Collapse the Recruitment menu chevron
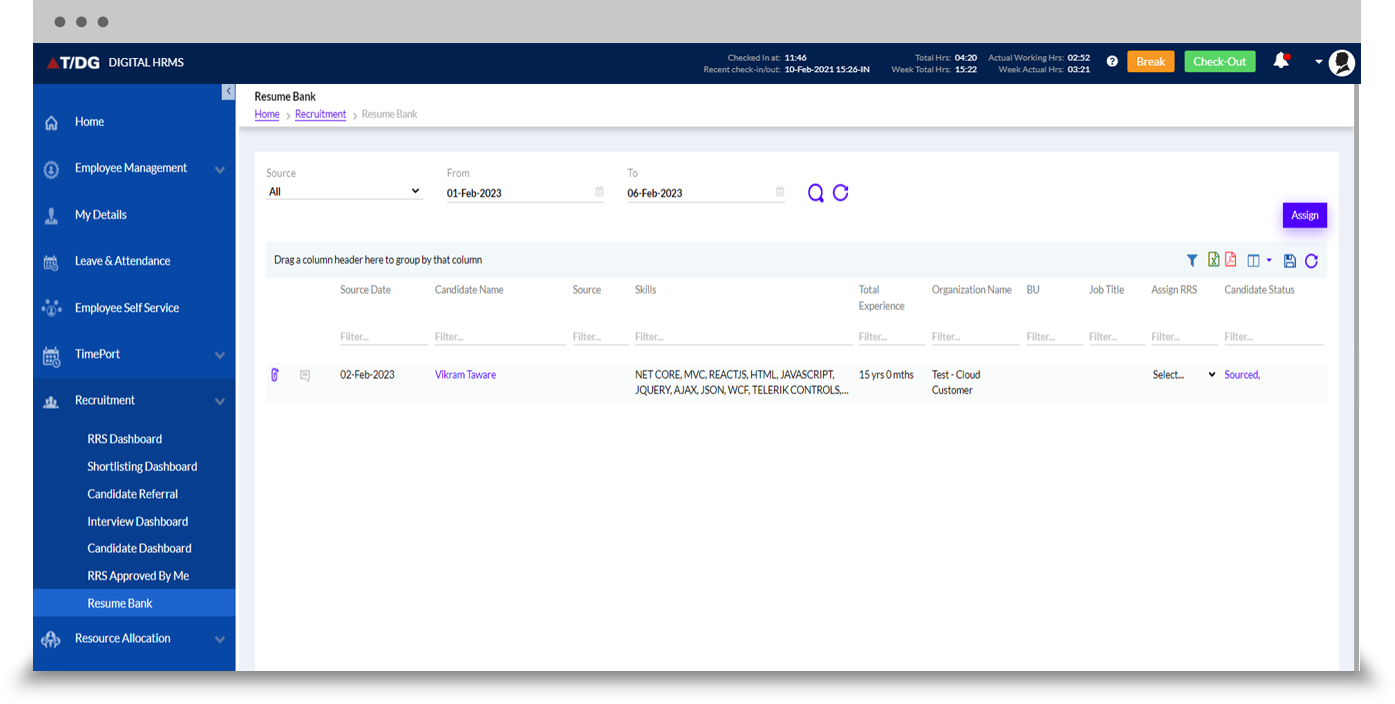Screen dimensions: 1395x704 220,402
